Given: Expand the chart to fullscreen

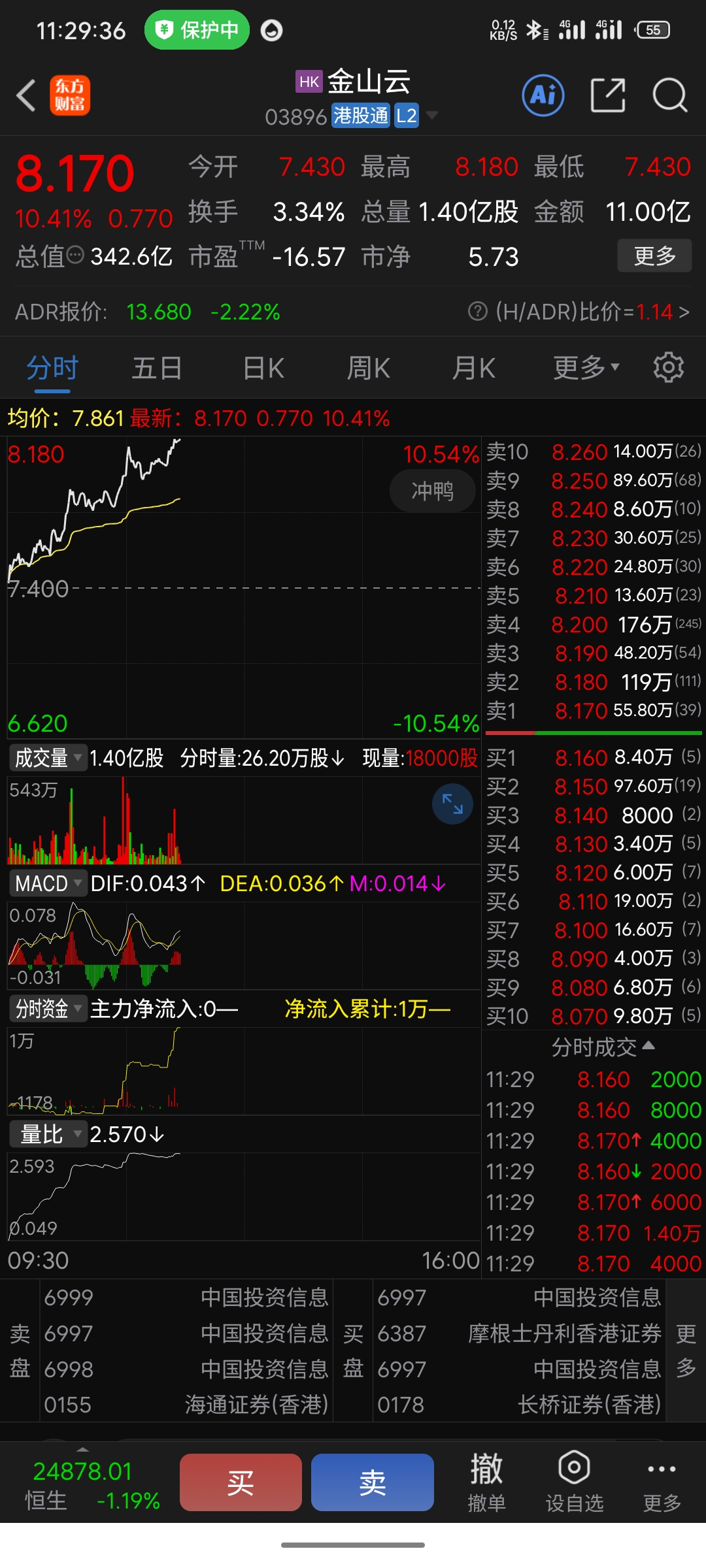Looking at the screenshot, I should pyautogui.click(x=452, y=804).
